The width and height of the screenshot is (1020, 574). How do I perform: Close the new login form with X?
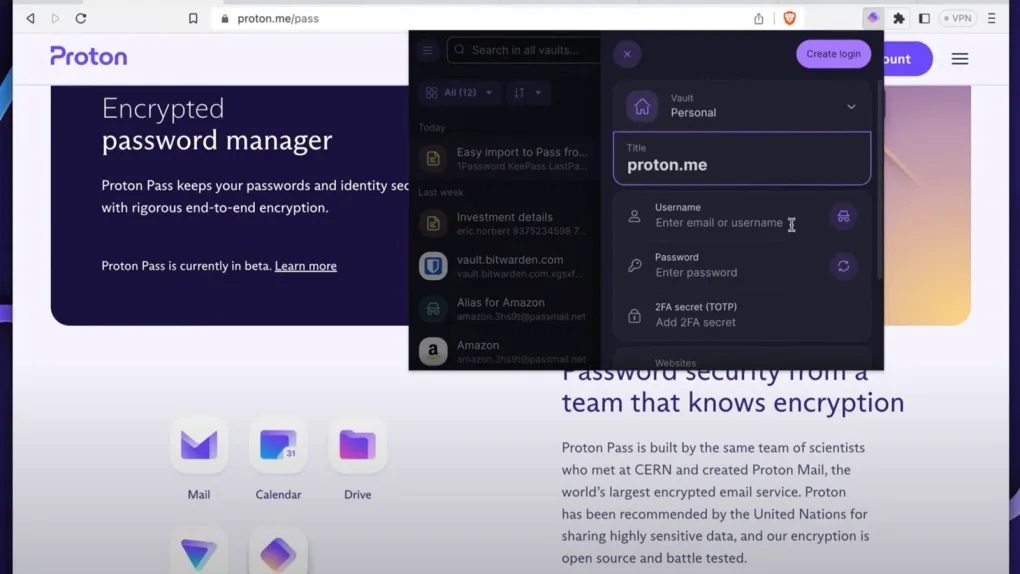627,54
